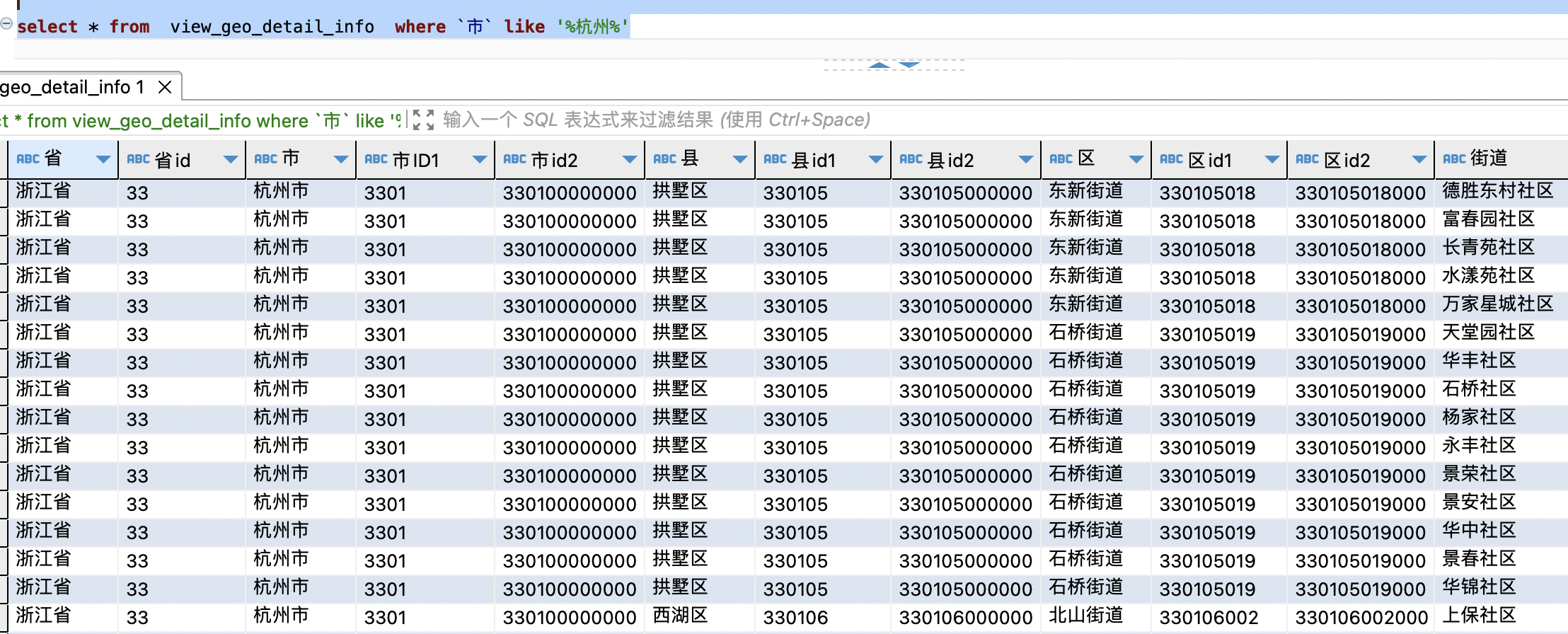Viewport: 1568px width, 634px height.
Task: Open the 县id1 column filter dropdown
Action: click(x=876, y=159)
